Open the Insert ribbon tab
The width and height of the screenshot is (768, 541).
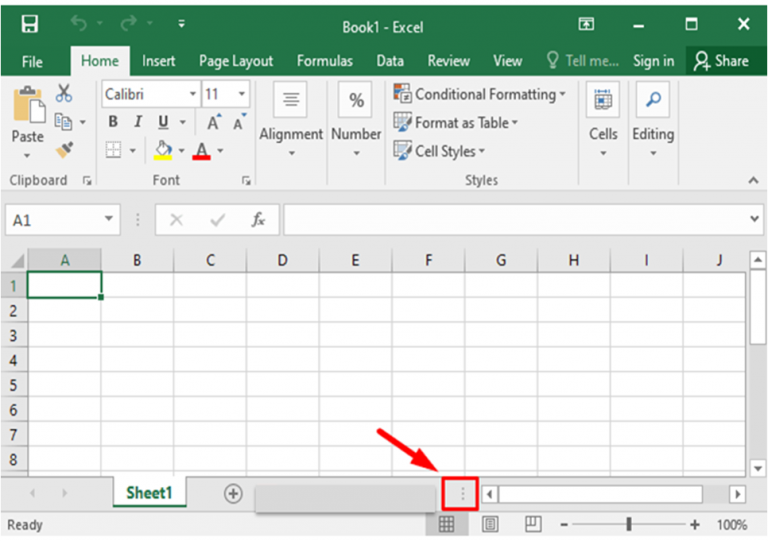coord(158,61)
